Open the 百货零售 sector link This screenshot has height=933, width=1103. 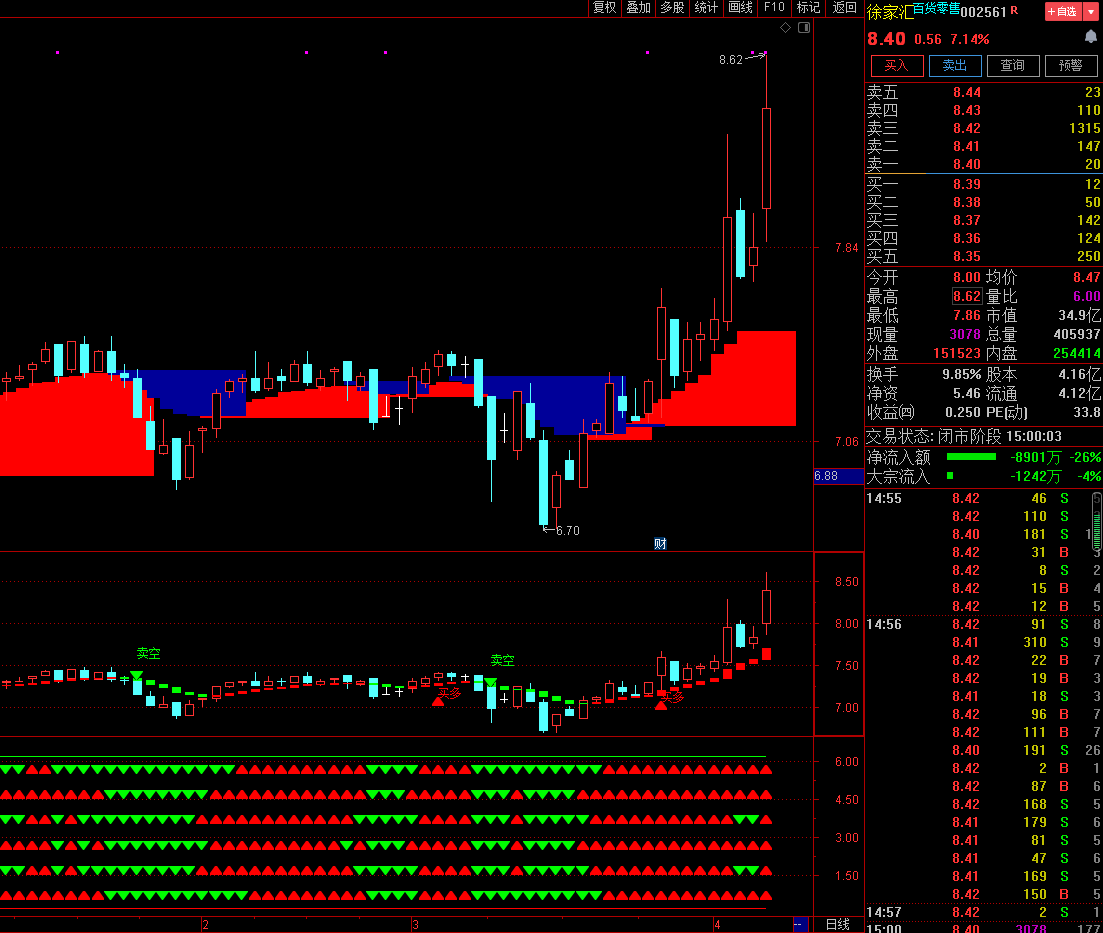coord(936,8)
